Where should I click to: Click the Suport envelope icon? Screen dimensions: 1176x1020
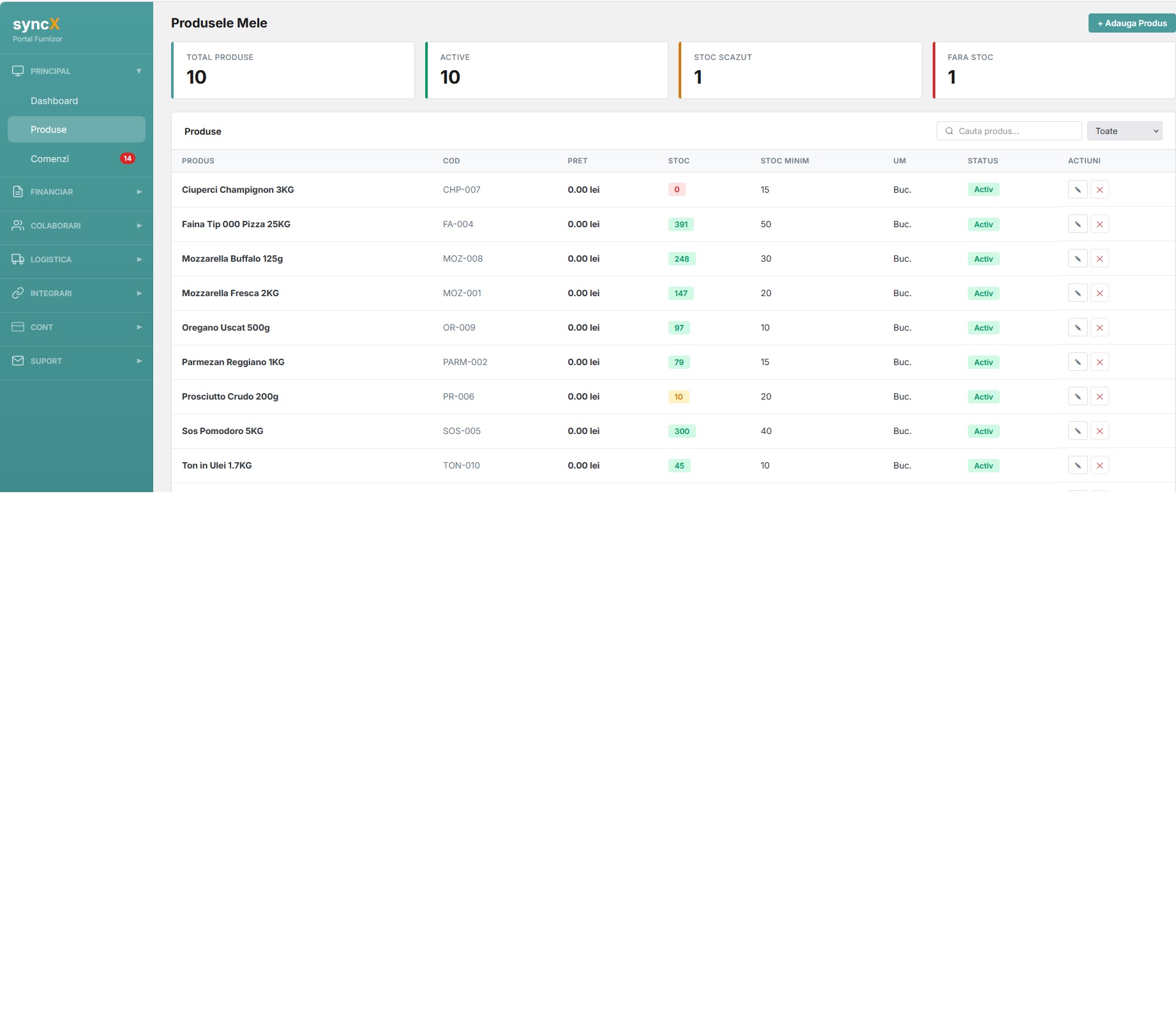click(x=18, y=361)
